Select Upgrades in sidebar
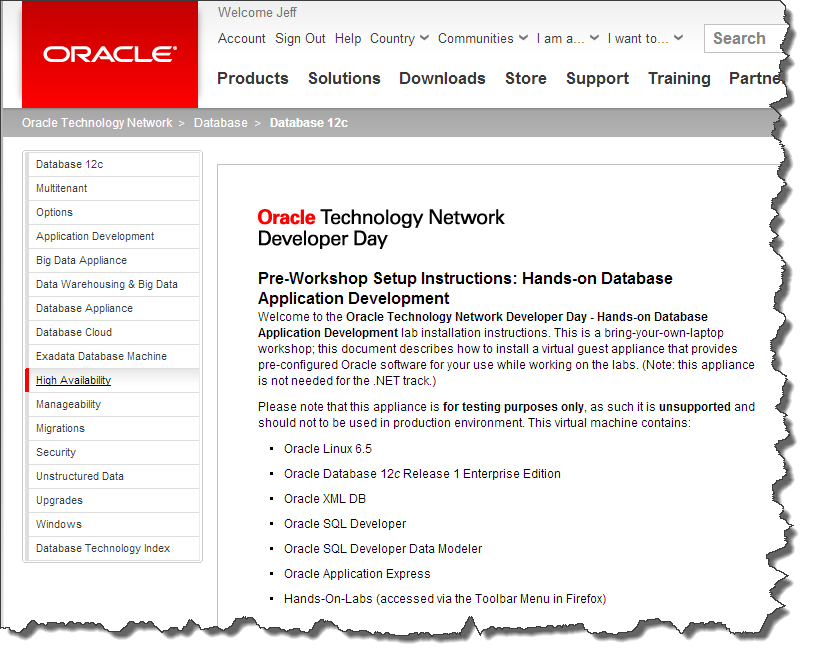Viewport: 814px width, 661px height. [x=113, y=500]
